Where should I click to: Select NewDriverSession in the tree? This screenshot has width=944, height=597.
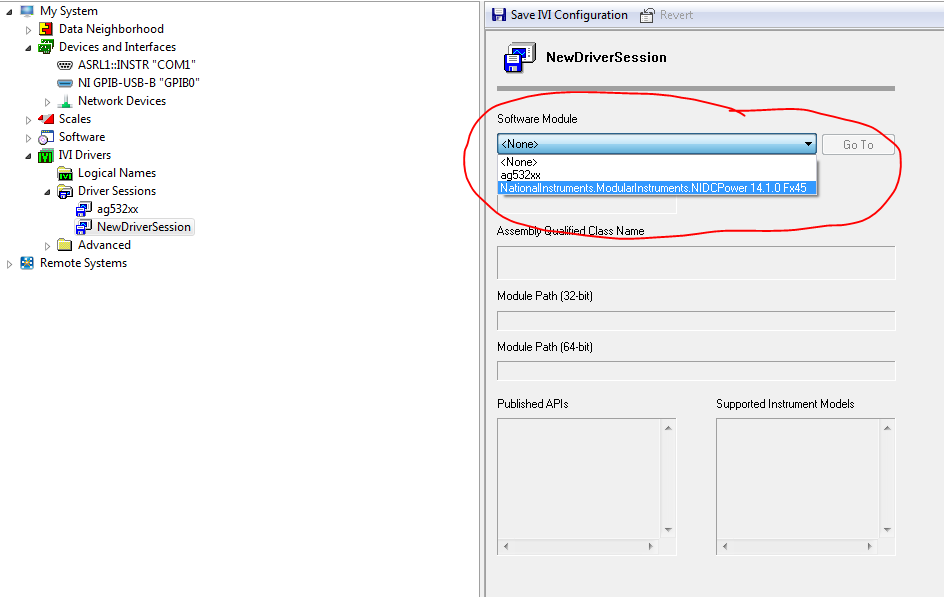(144, 227)
